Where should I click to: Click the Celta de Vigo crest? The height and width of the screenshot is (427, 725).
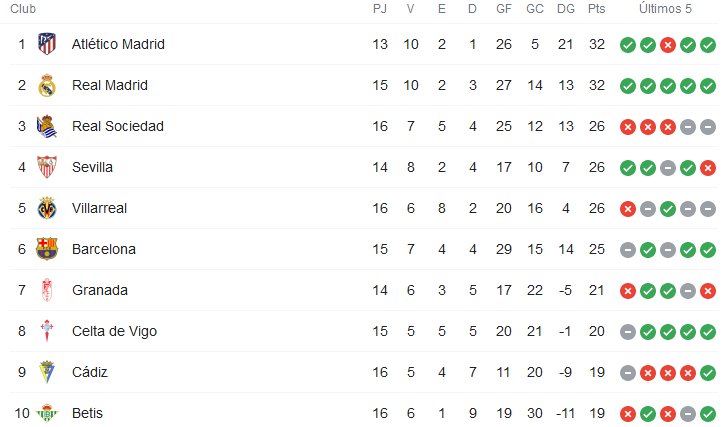point(47,331)
